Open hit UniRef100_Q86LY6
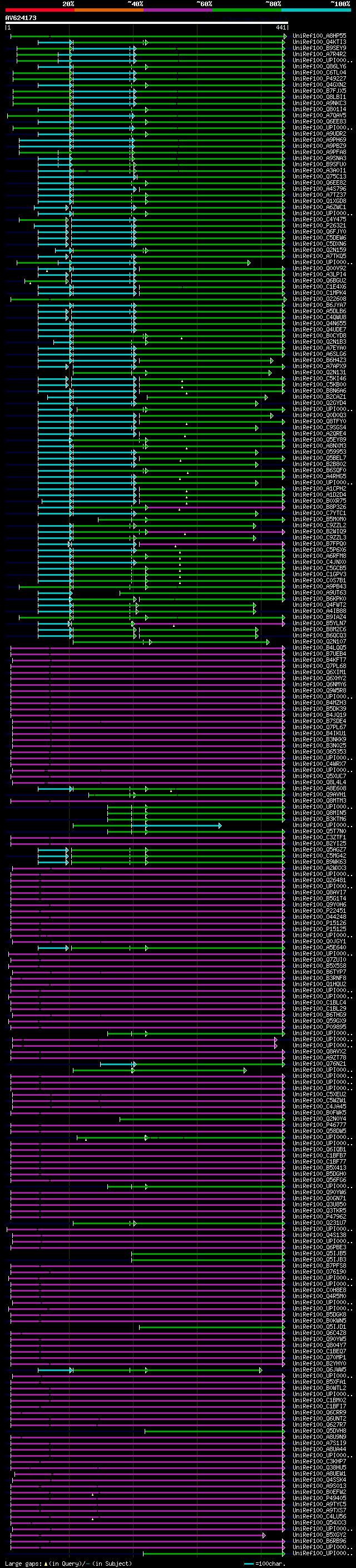This screenshot has height=1568, width=356. (319, 66)
